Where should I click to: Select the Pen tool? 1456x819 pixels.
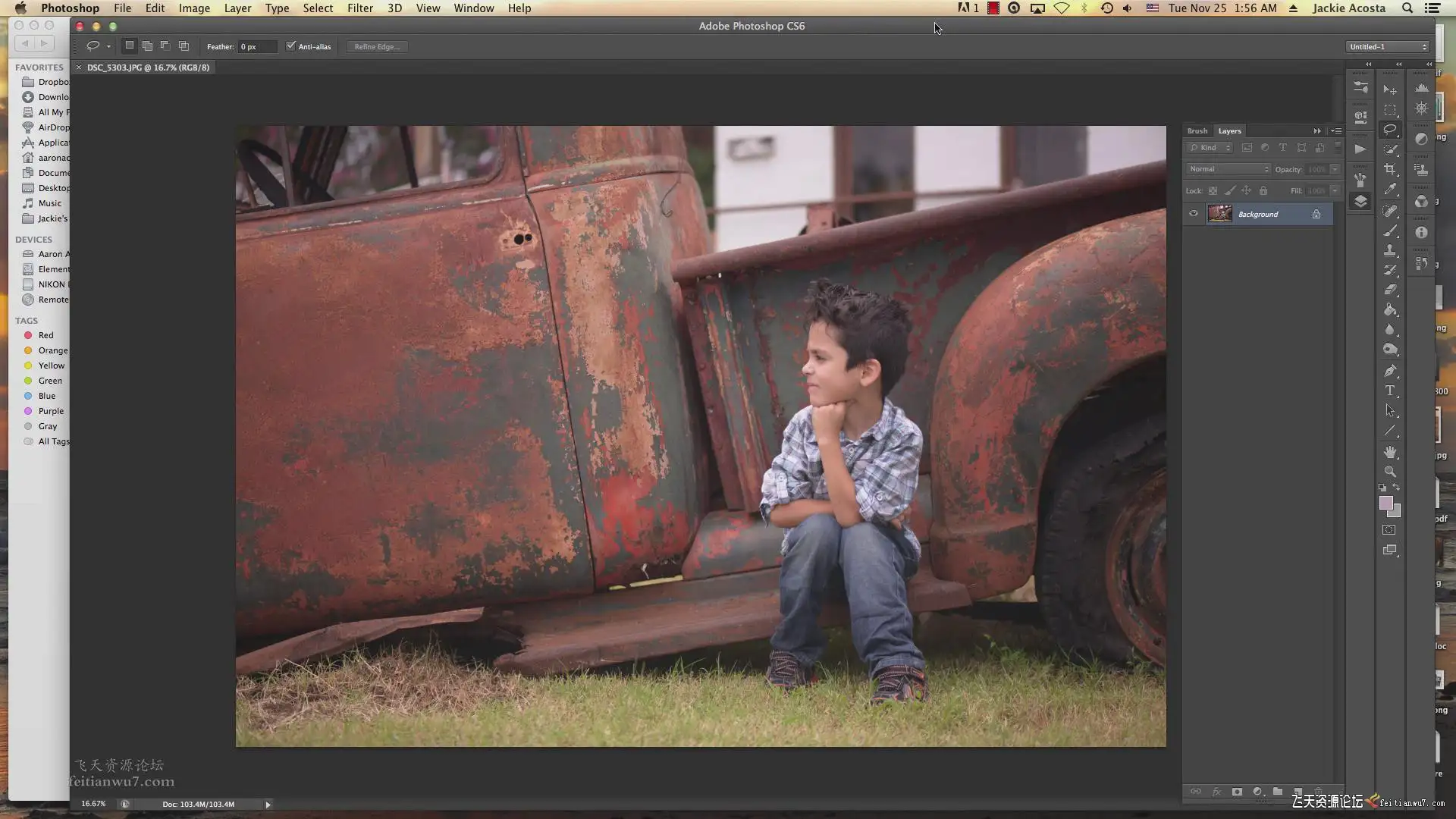click(x=1389, y=371)
